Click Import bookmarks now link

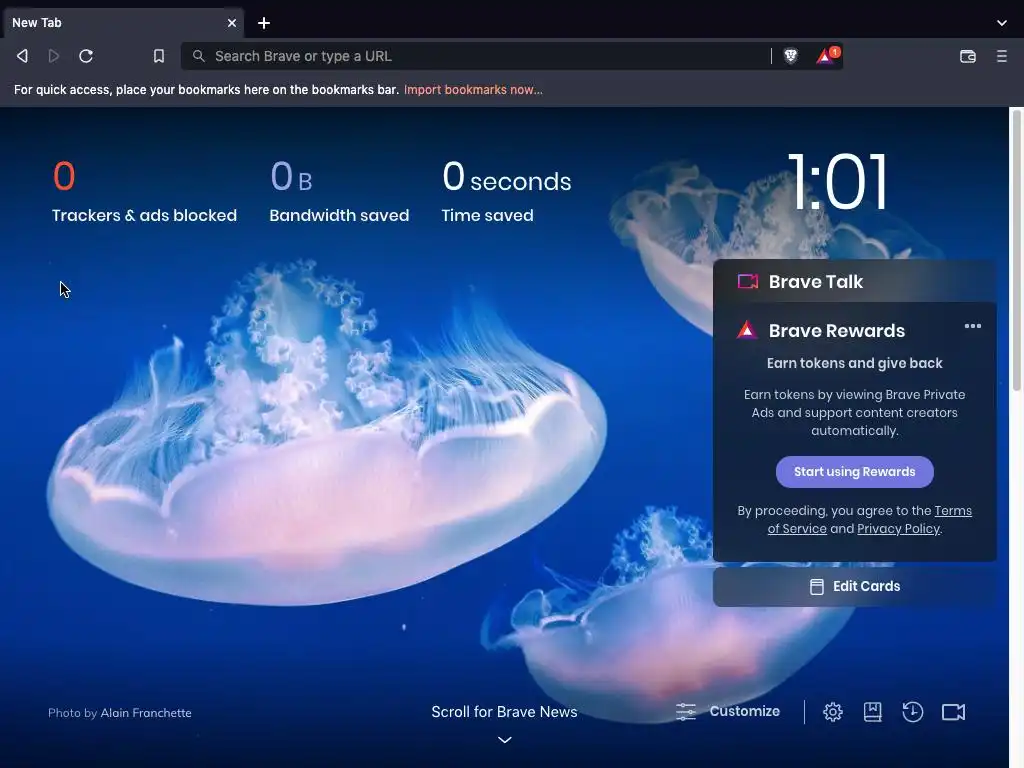(x=473, y=90)
